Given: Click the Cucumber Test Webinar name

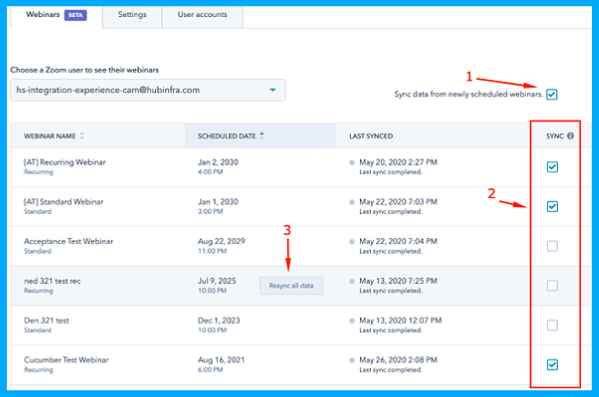Looking at the screenshot, I should (66, 360).
